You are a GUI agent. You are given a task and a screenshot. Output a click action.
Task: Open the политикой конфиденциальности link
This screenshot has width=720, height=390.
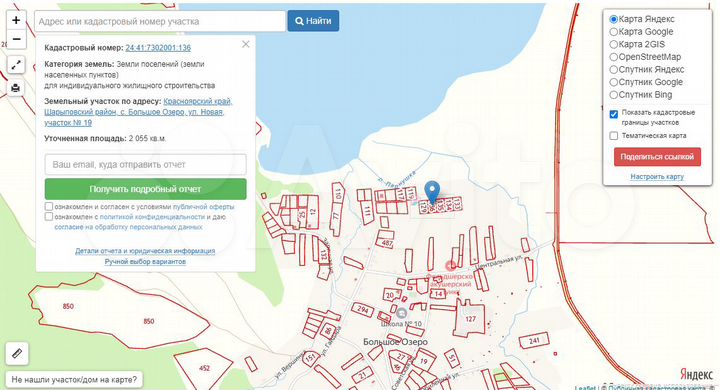152,217
